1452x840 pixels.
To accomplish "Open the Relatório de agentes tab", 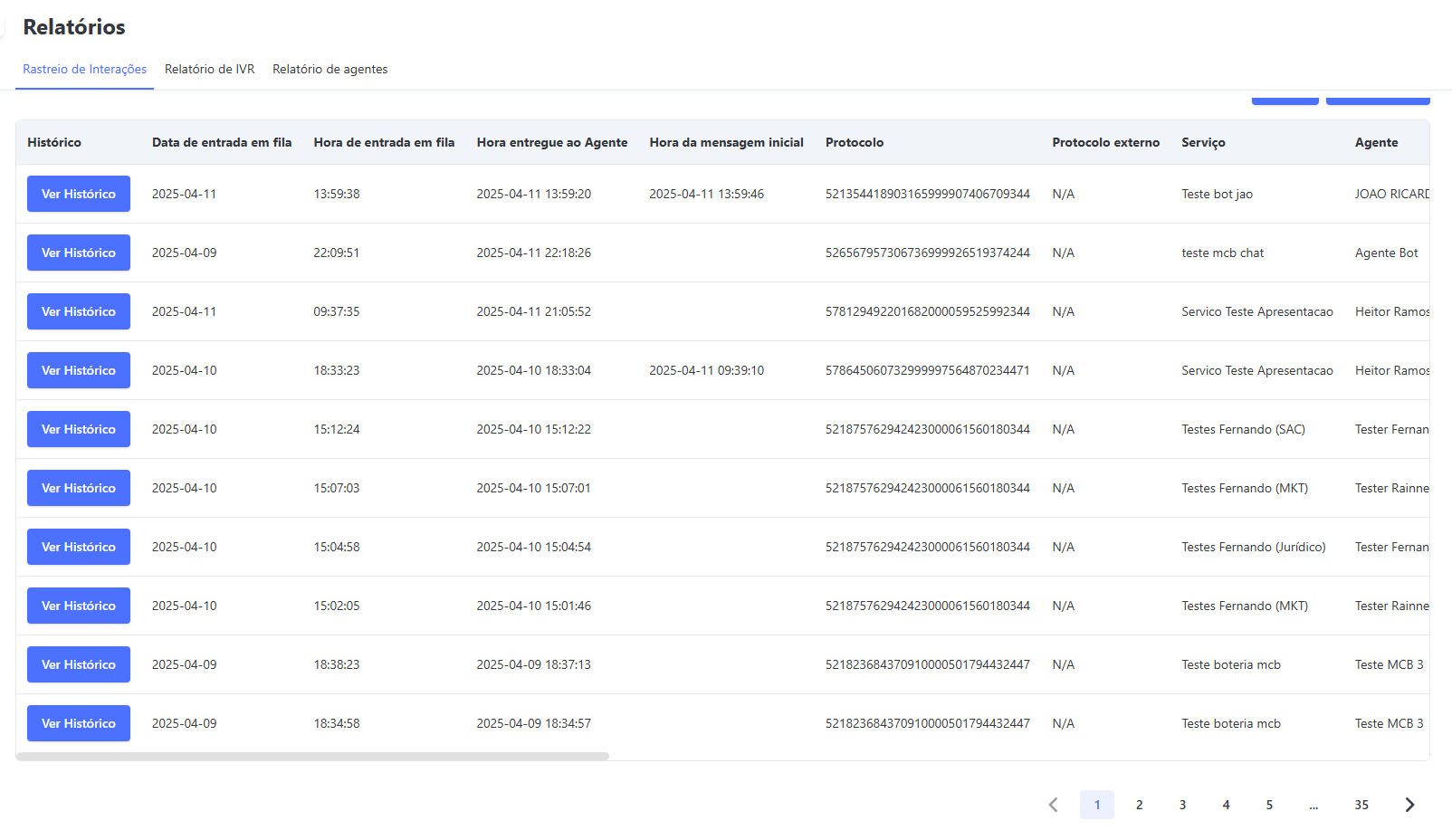I will click(330, 69).
